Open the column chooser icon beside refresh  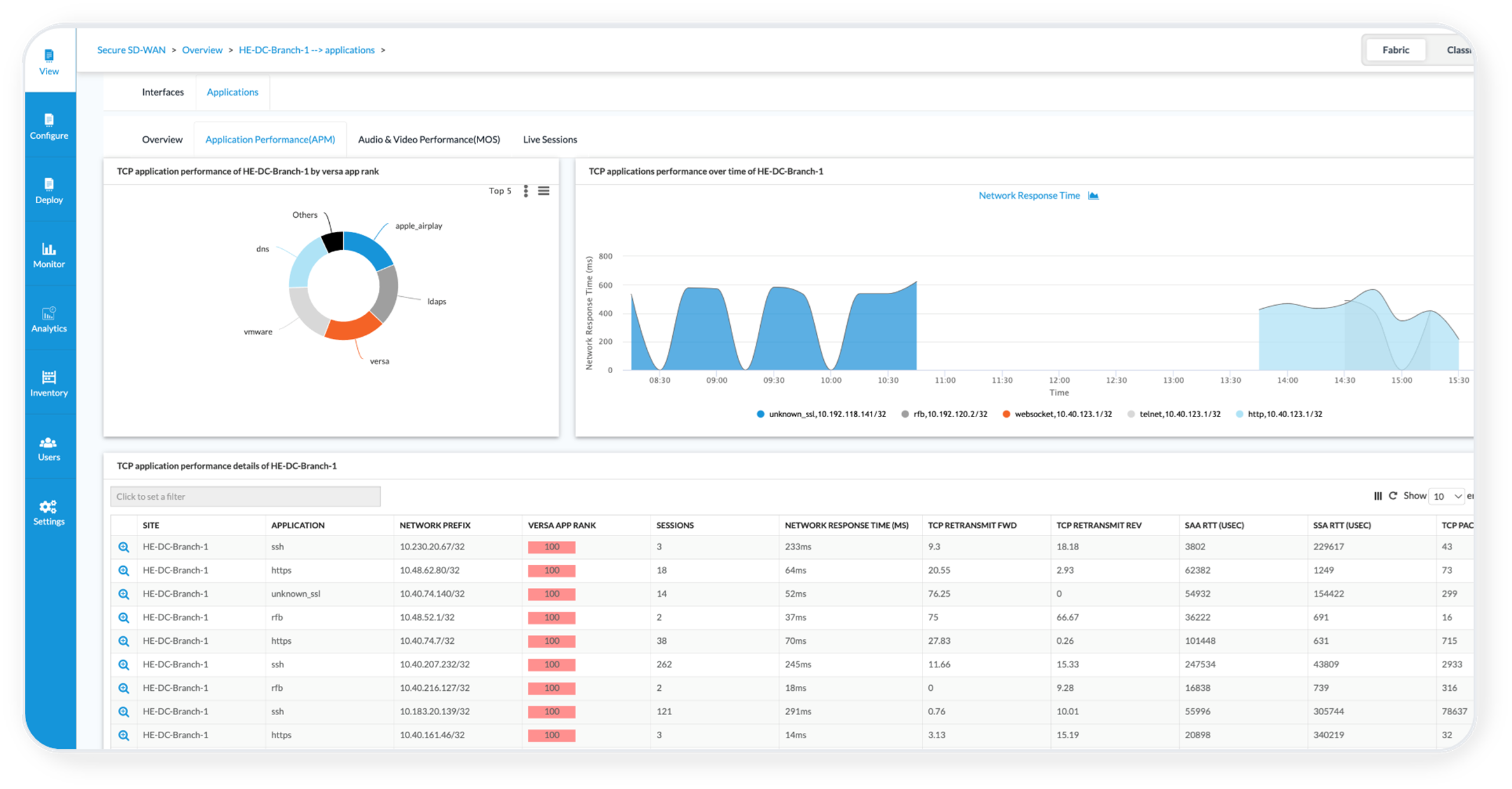[1378, 495]
